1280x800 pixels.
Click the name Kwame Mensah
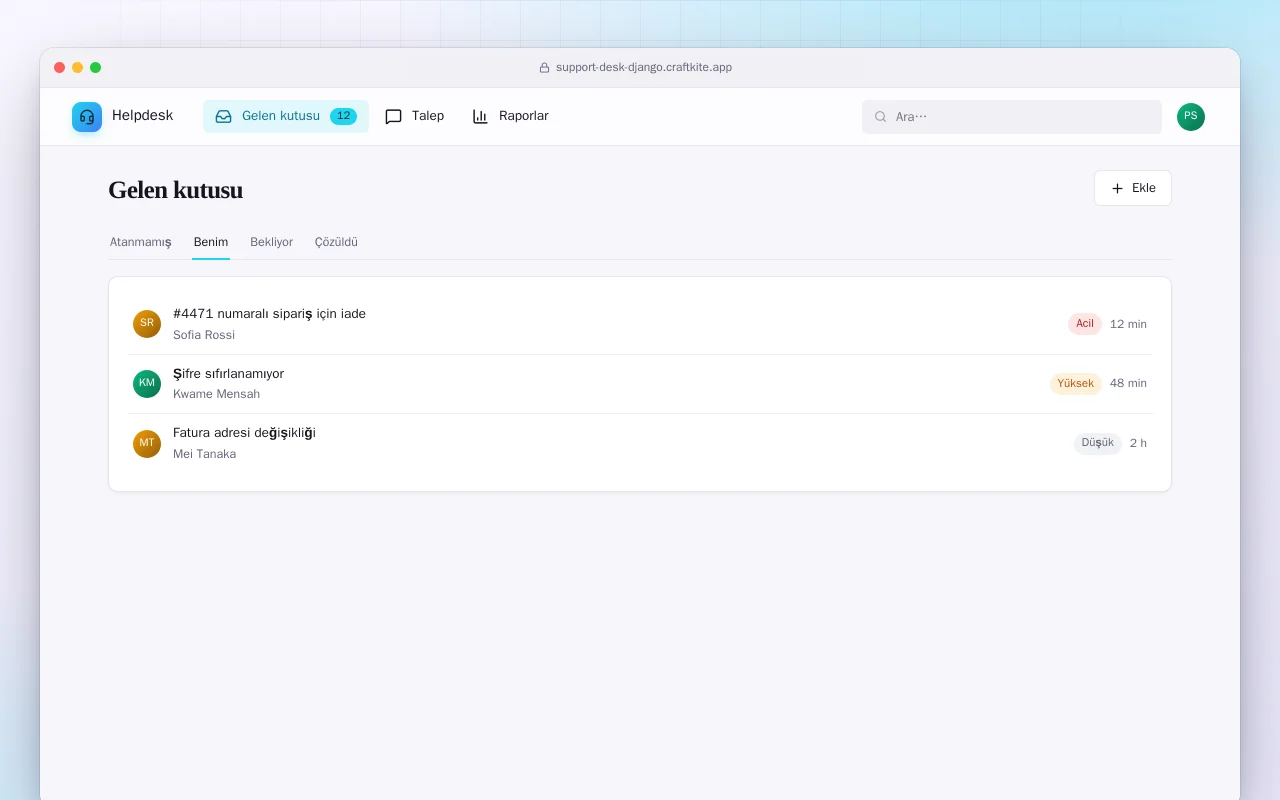217,394
